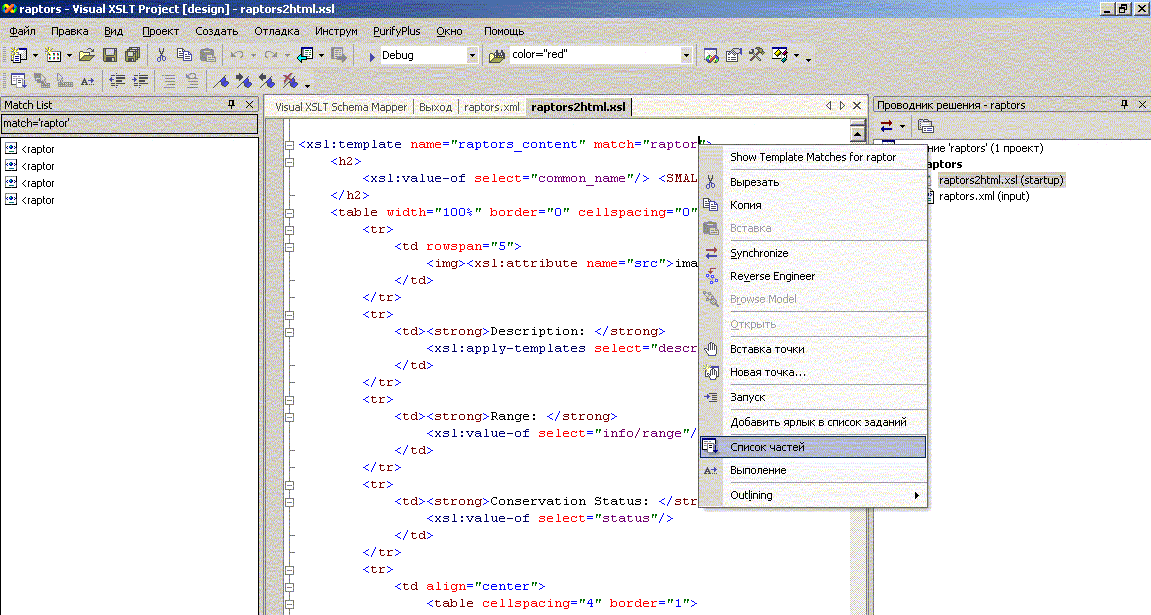Collapse the xsl:template outlining node
Screen dimensions: 1151x615
(288, 144)
